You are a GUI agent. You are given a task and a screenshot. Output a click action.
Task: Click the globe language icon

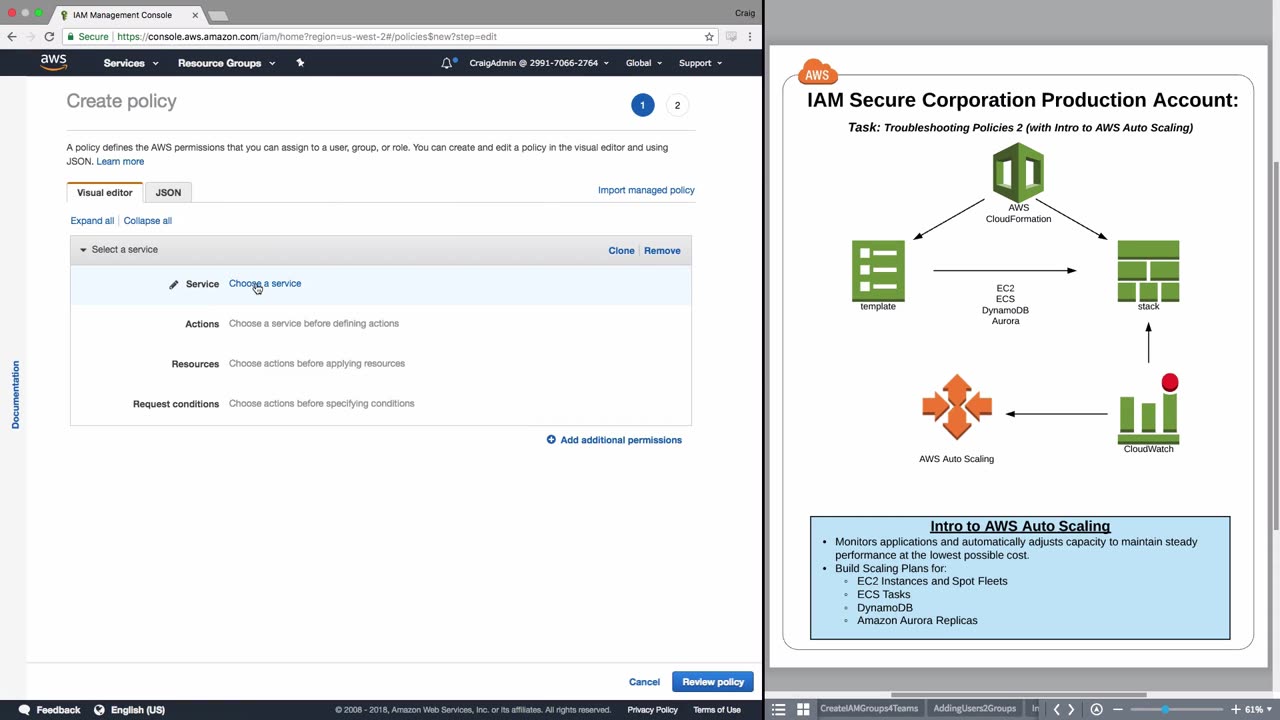[x=99, y=710]
